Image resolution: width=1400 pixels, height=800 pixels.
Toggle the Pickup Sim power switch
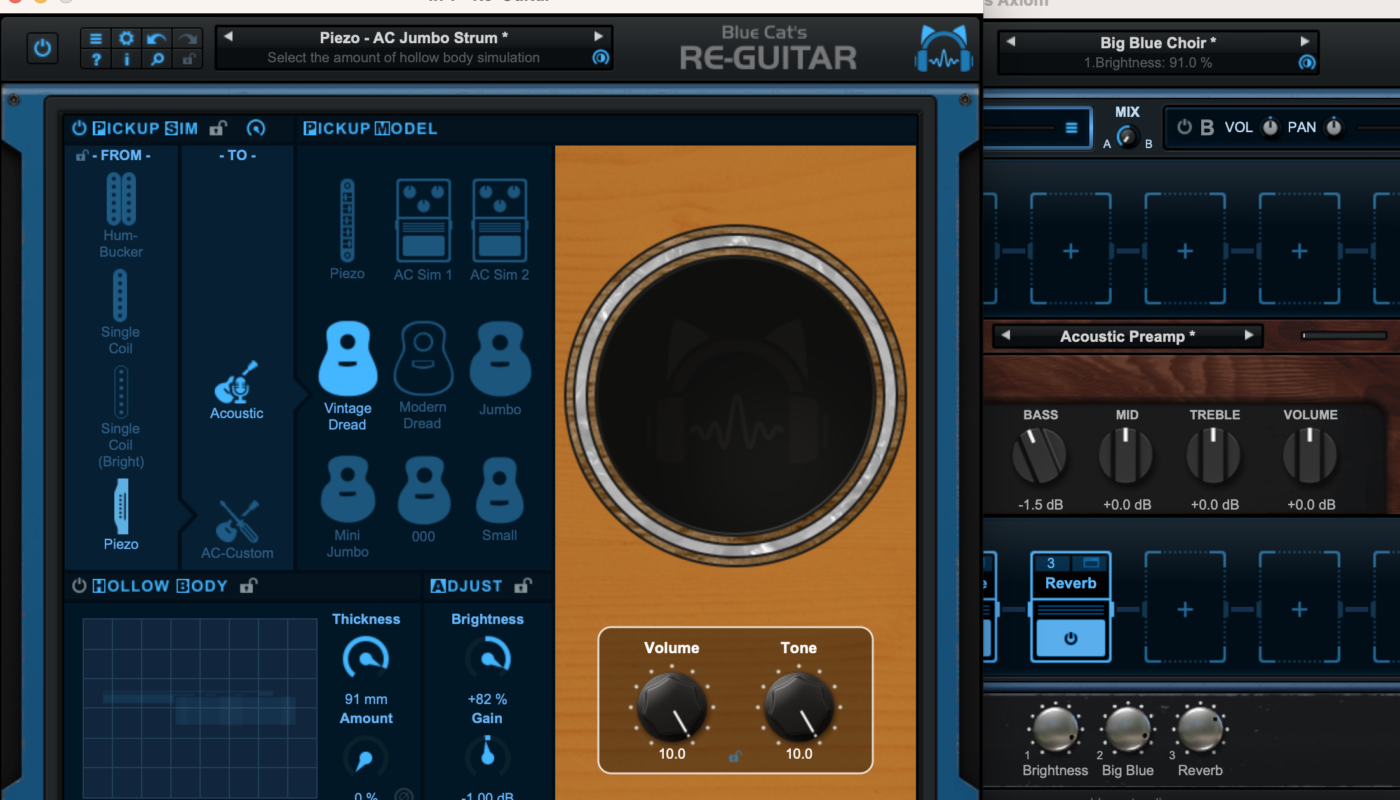click(79, 128)
